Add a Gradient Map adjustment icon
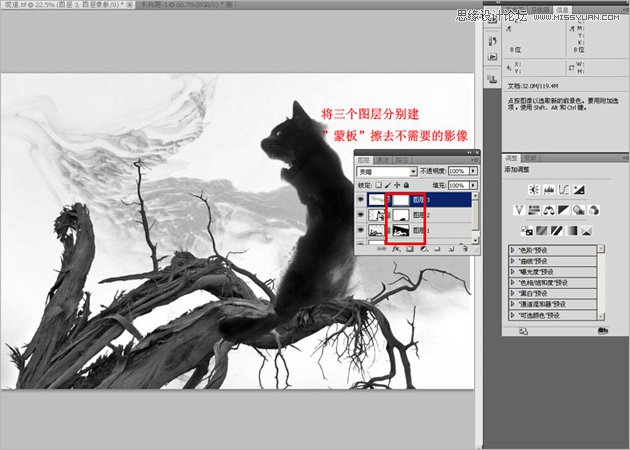The image size is (630, 450). pyautogui.click(x=571, y=231)
